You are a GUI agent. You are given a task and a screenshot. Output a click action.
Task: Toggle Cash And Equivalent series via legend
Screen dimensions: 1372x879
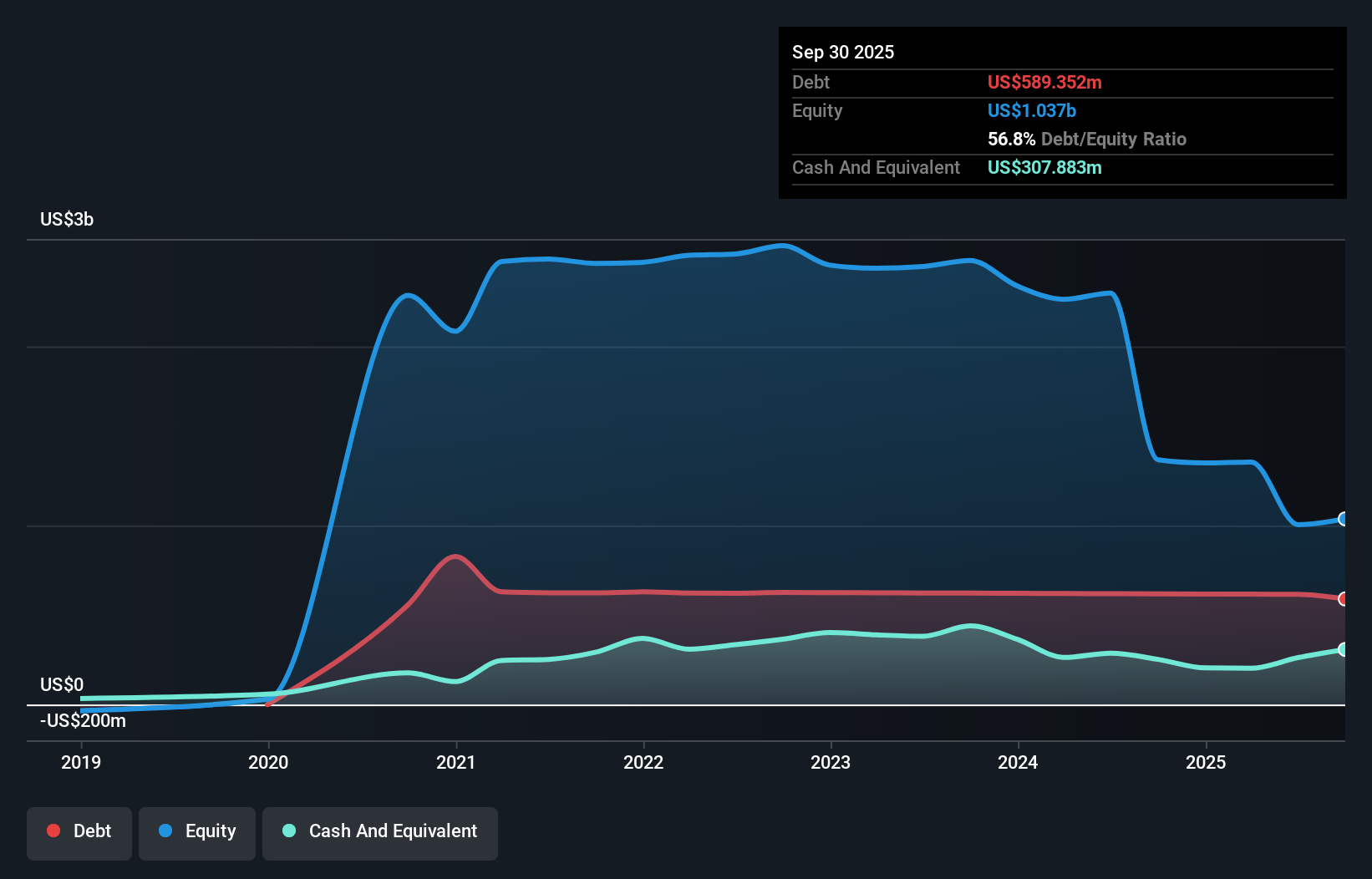379,831
